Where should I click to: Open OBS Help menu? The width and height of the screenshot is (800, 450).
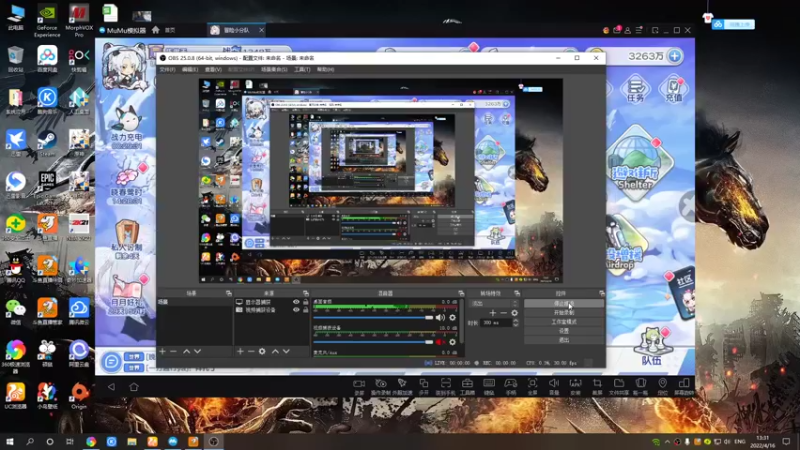point(326,69)
